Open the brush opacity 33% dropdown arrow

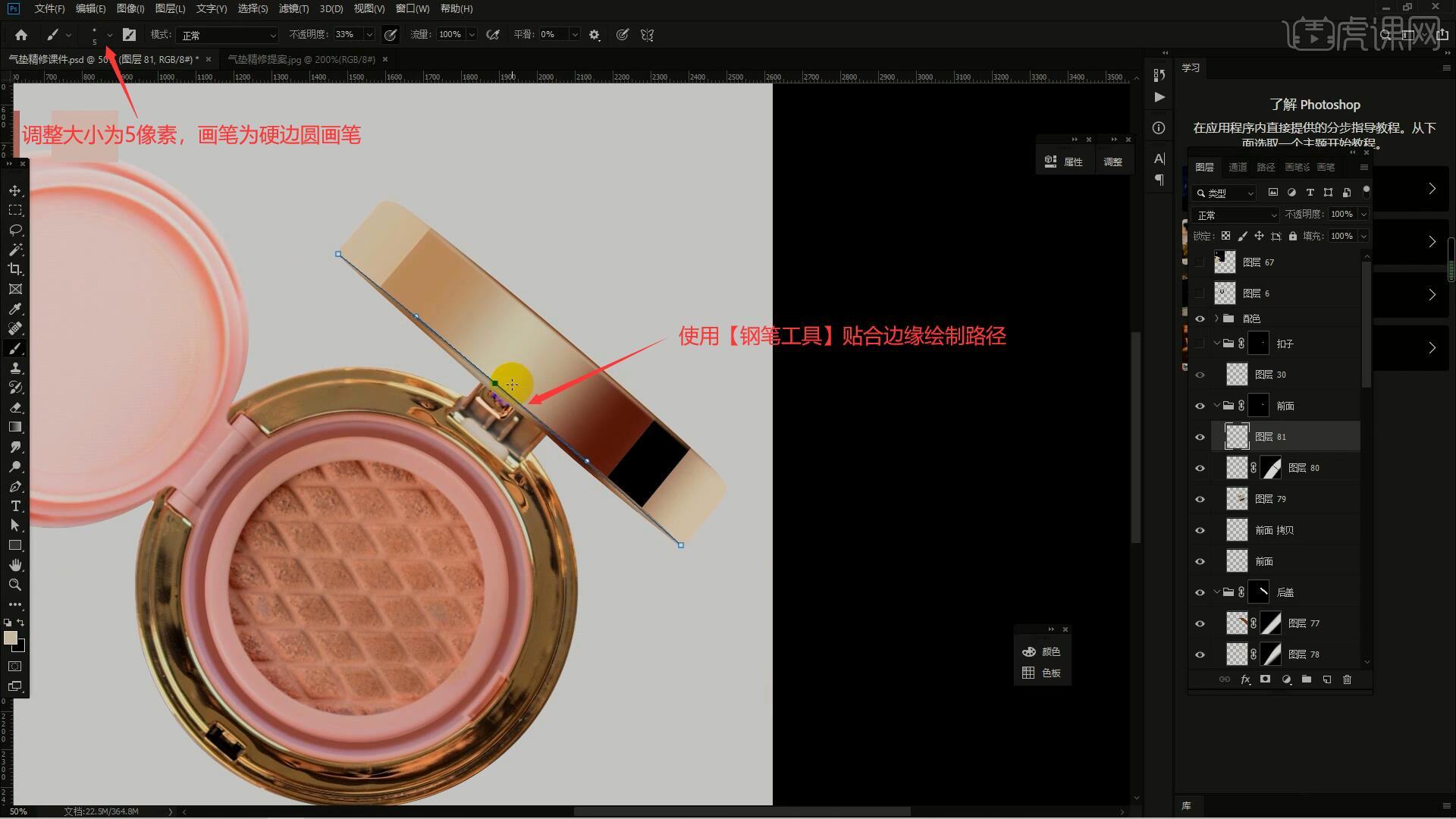(369, 35)
